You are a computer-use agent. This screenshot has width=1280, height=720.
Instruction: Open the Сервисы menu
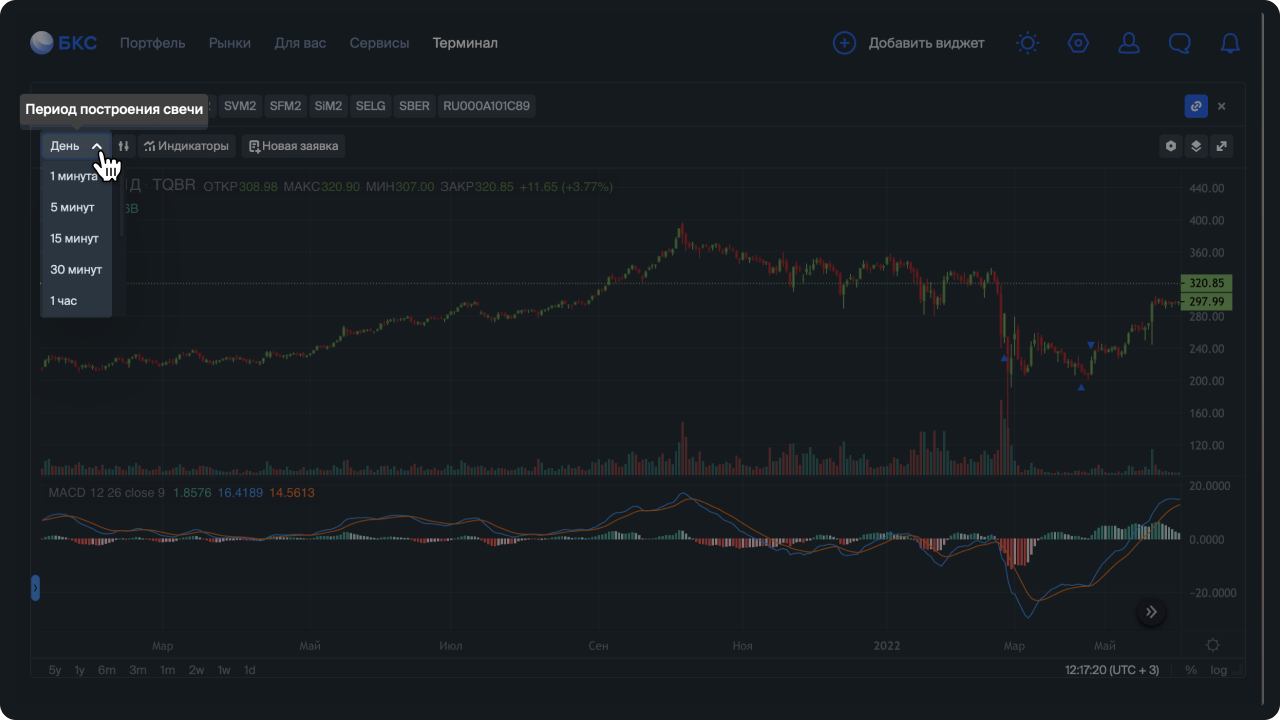379,43
